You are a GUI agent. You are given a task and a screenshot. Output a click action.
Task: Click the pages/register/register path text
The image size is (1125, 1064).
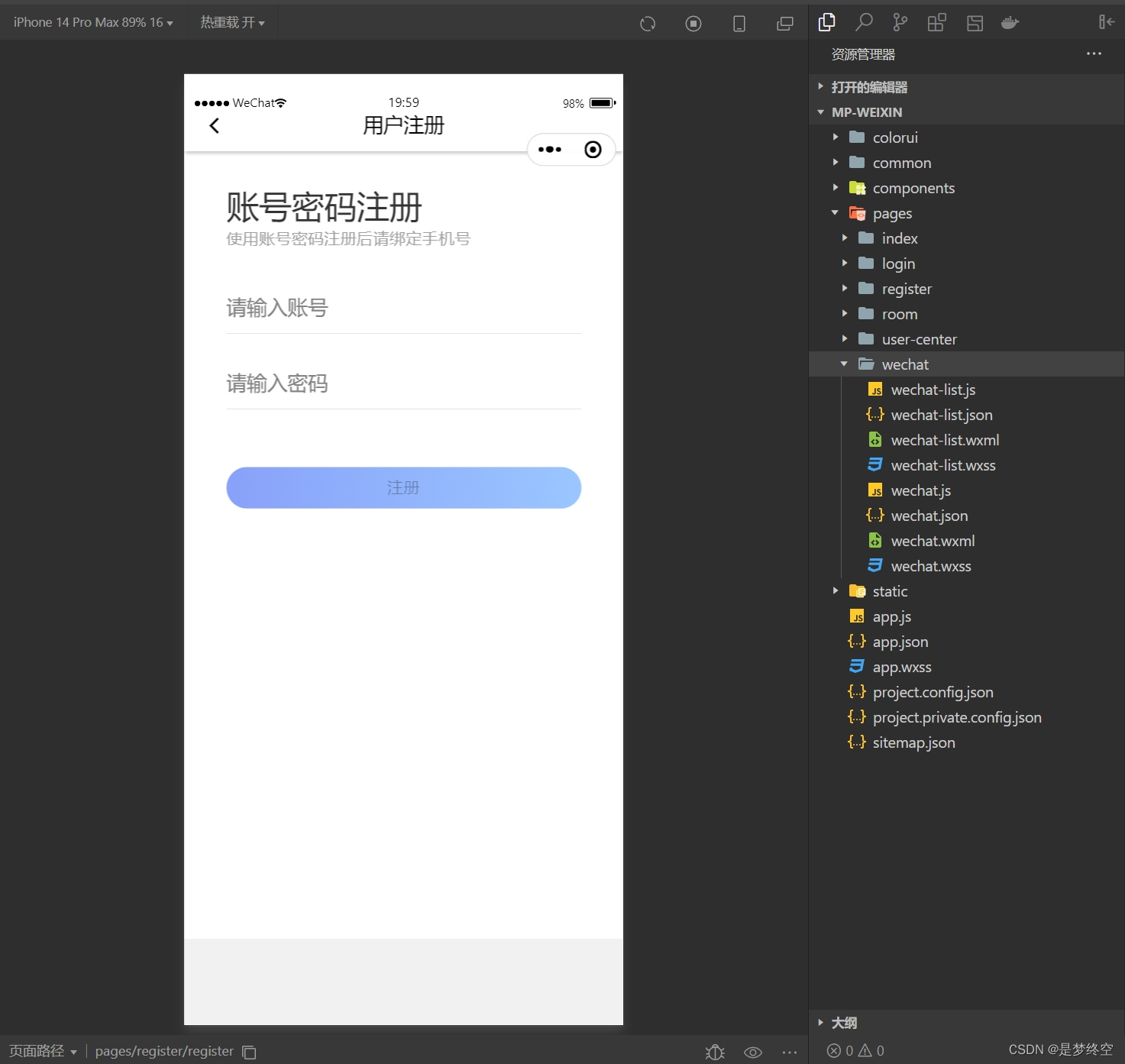point(164,1051)
